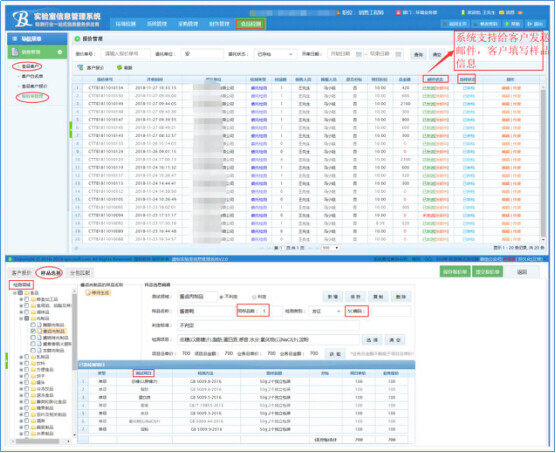
Task: Click the navigation menu hamburger icon
Action: pos(15,38)
